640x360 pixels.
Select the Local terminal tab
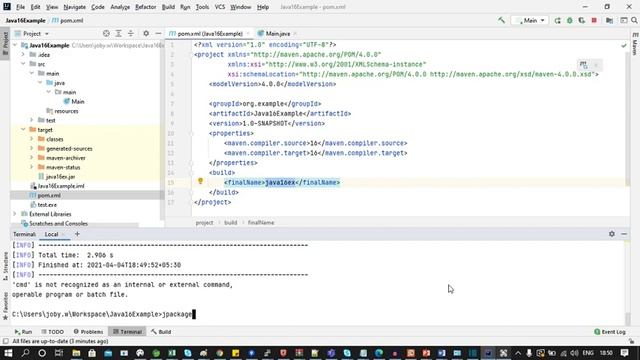[x=51, y=234]
